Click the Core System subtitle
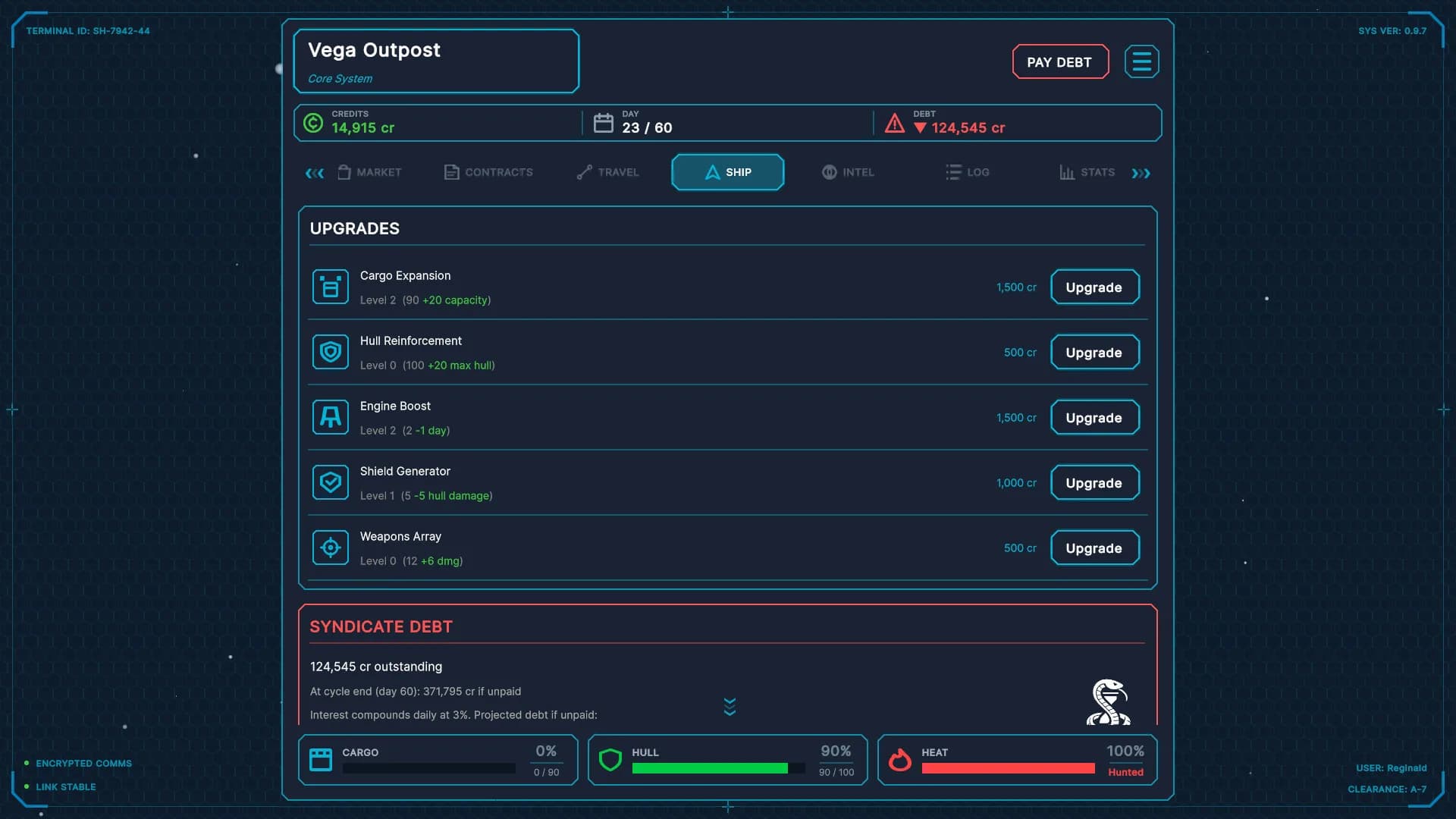Screen dimensions: 1456x819 tap(340, 79)
